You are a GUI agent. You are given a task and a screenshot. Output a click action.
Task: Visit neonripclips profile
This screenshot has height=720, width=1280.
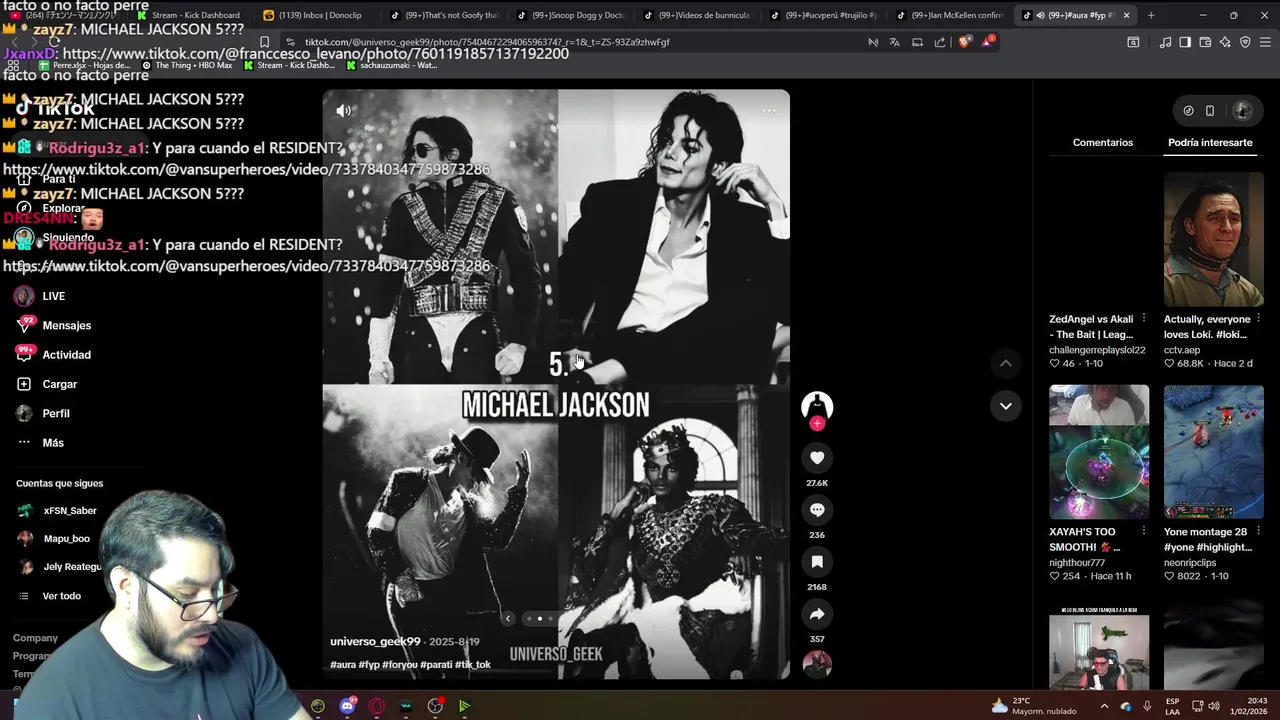point(1190,563)
